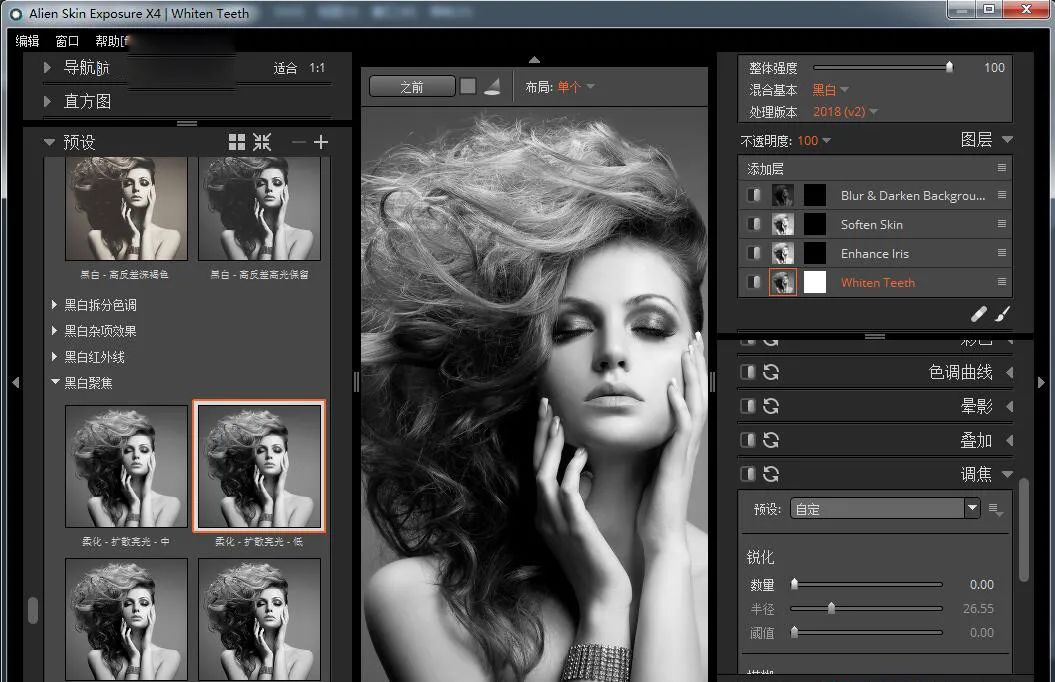1055x682 pixels.
Task: Collapse the left panel with edge arrow
Action: tap(15, 382)
